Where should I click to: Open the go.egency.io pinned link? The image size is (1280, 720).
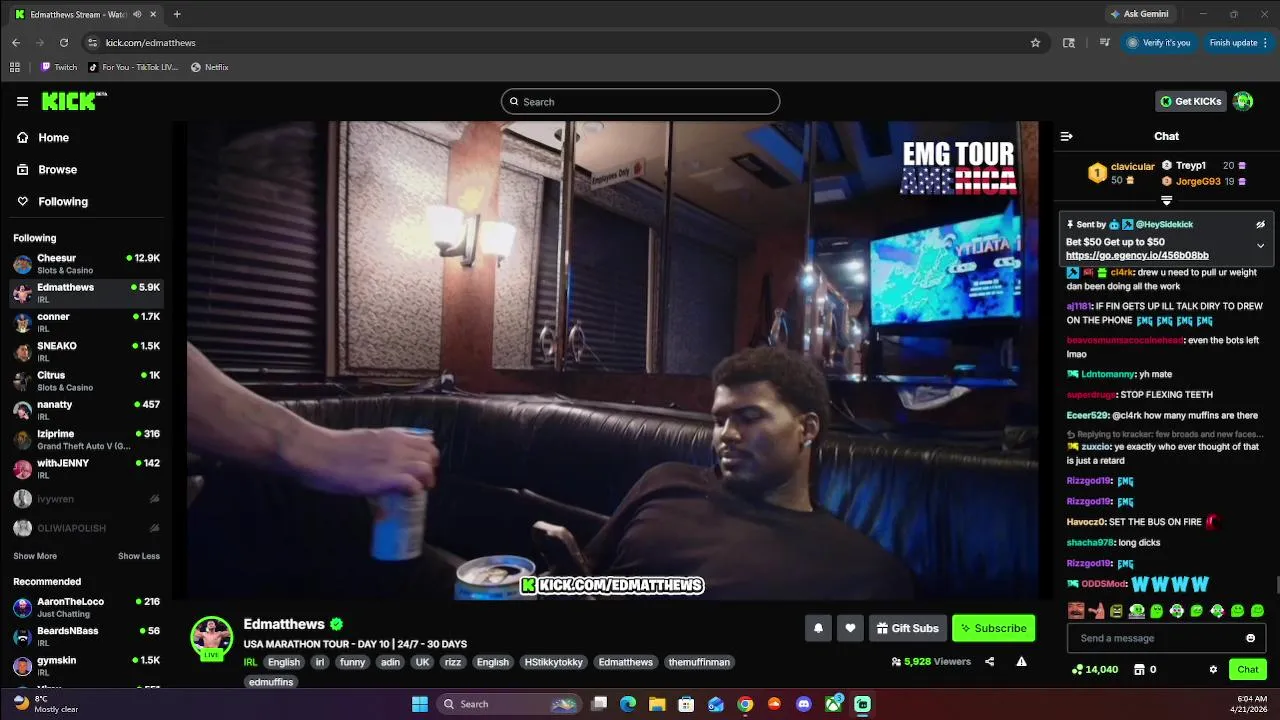click(x=1137, y=256)
